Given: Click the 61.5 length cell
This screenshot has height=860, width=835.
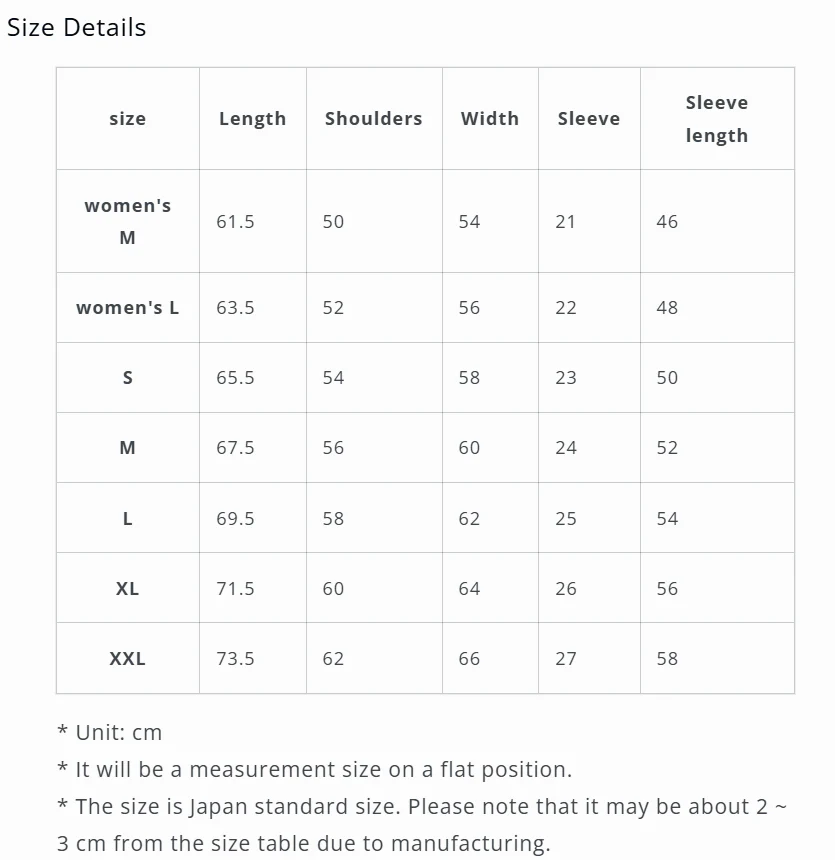Looking at the screenshot, I should (x=235, y=222).
